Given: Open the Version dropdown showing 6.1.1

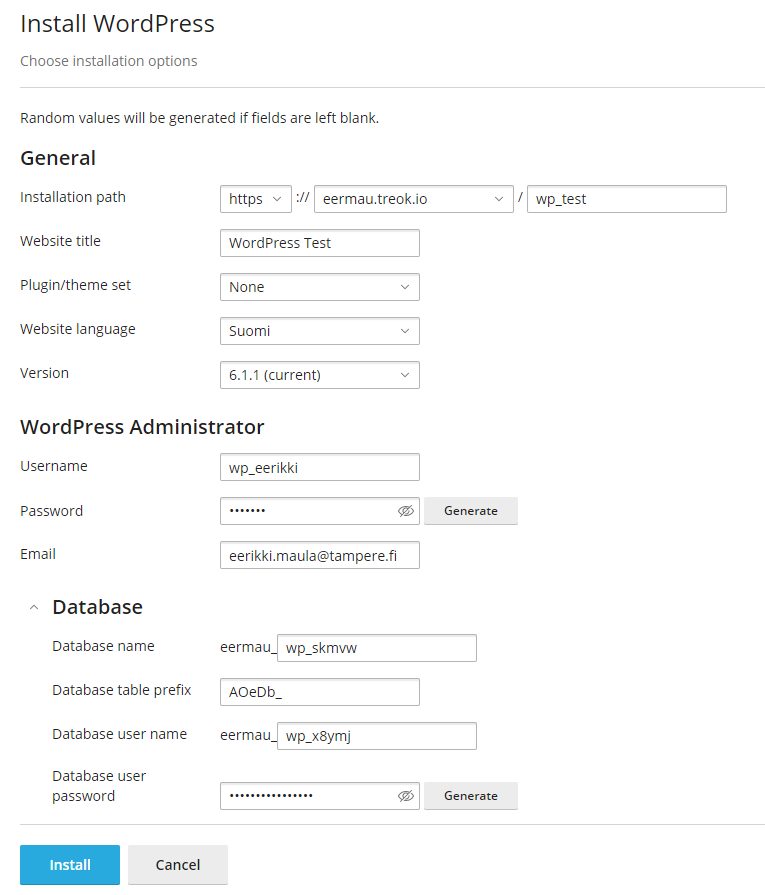Looking at the screenshot, I should point(319,375).
